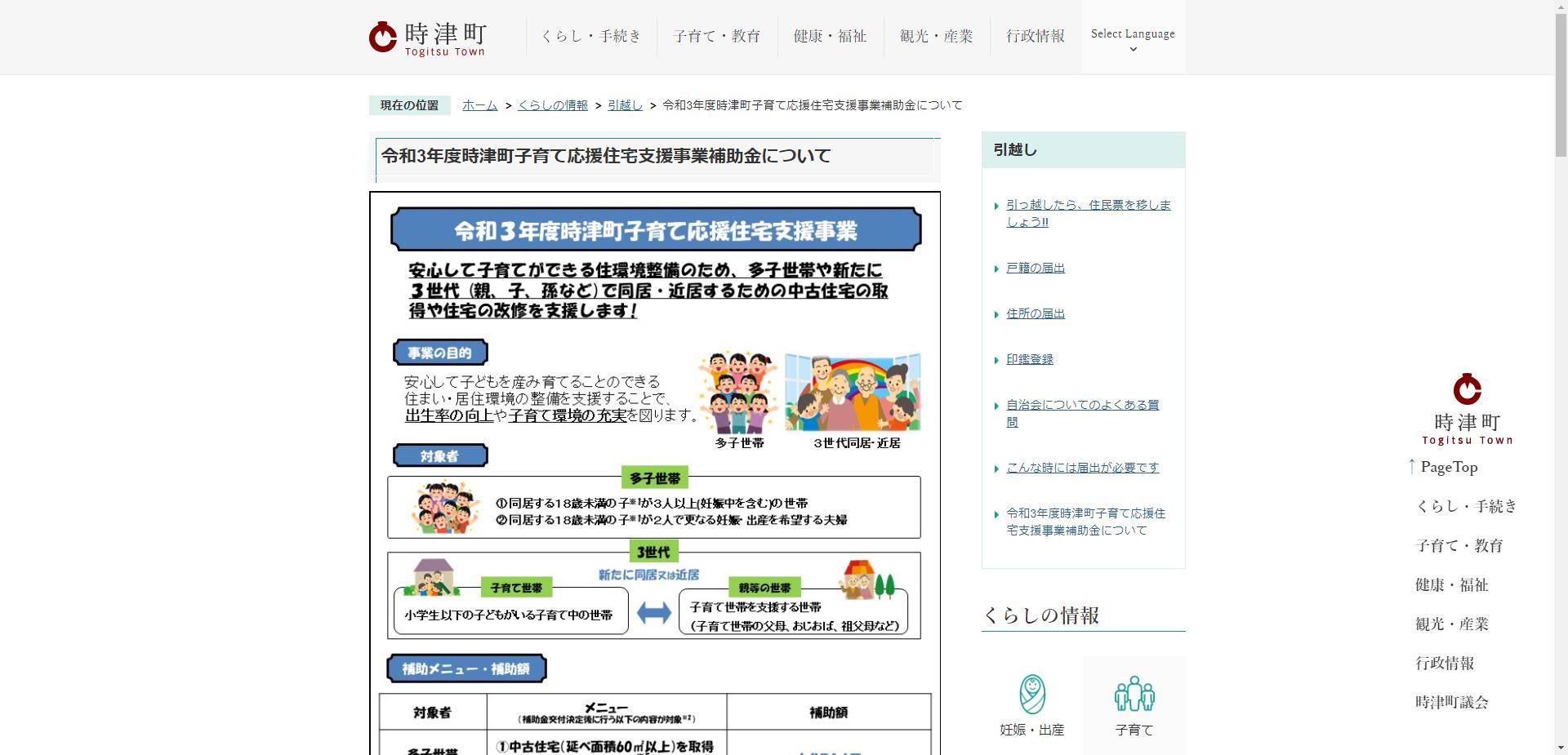Select the 子育て family icon
Screen dimensions: 1568x755
(x=1134, y=702)
